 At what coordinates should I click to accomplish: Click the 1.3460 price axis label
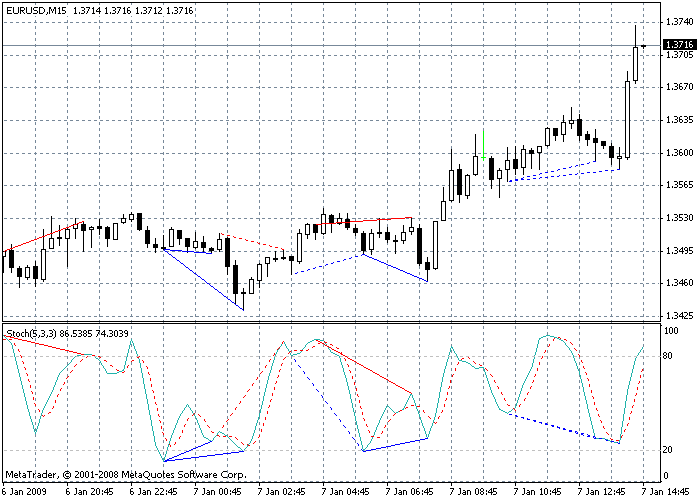pyautogui.click(x=677, y=284)
